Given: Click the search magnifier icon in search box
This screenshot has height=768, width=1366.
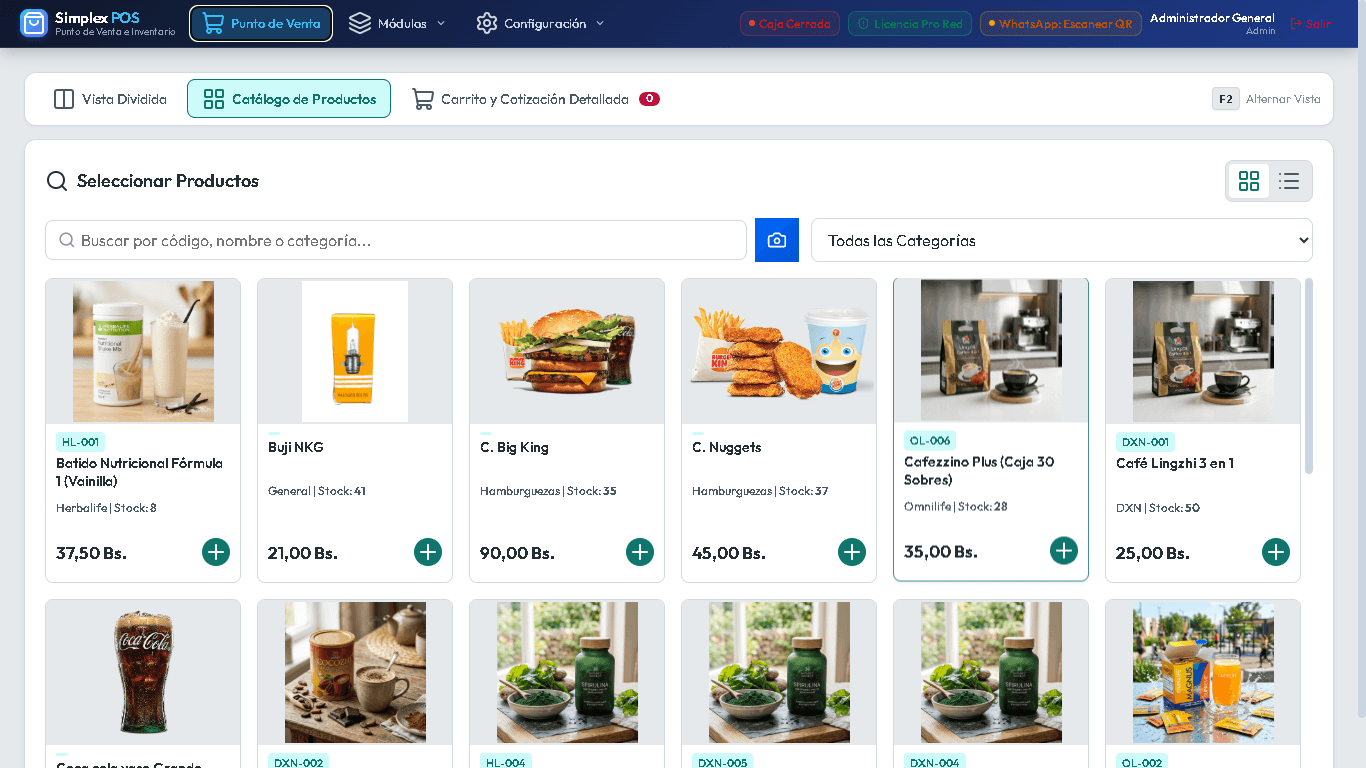Looking at the screenshot, I should tap(67, 240).
